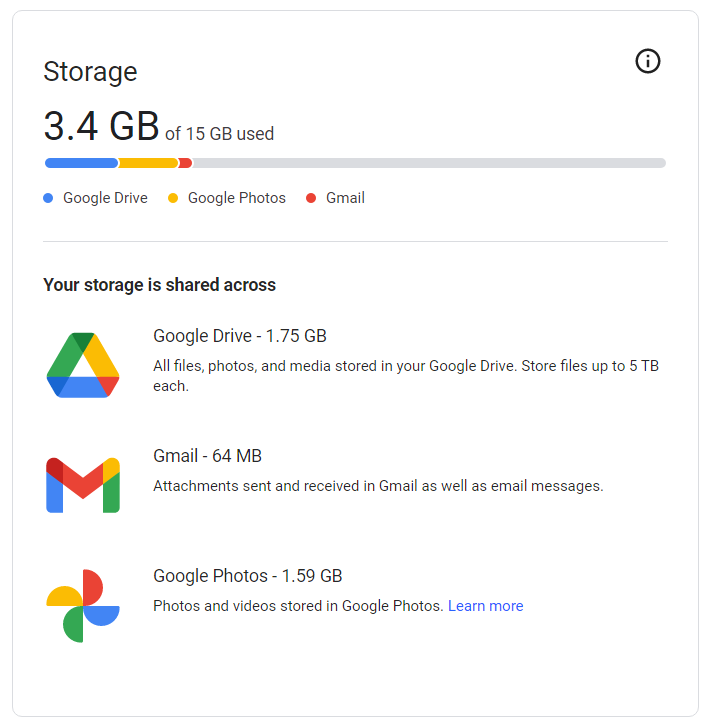Click the 'of 15 GB used' text
This screenshot has width=710, height=726.
(x=219, y=134)
